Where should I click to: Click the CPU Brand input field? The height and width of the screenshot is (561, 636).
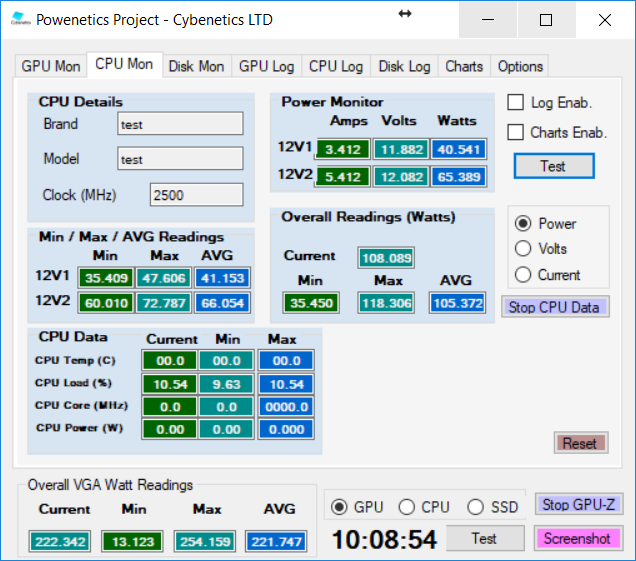[180, 124]
